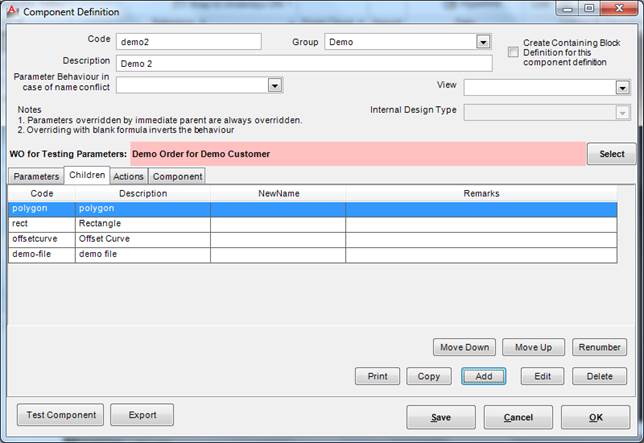The width and height of the screenshot is (644, 443).
Task: Click inside the Code field containing demo2
Action: (188, 42)
